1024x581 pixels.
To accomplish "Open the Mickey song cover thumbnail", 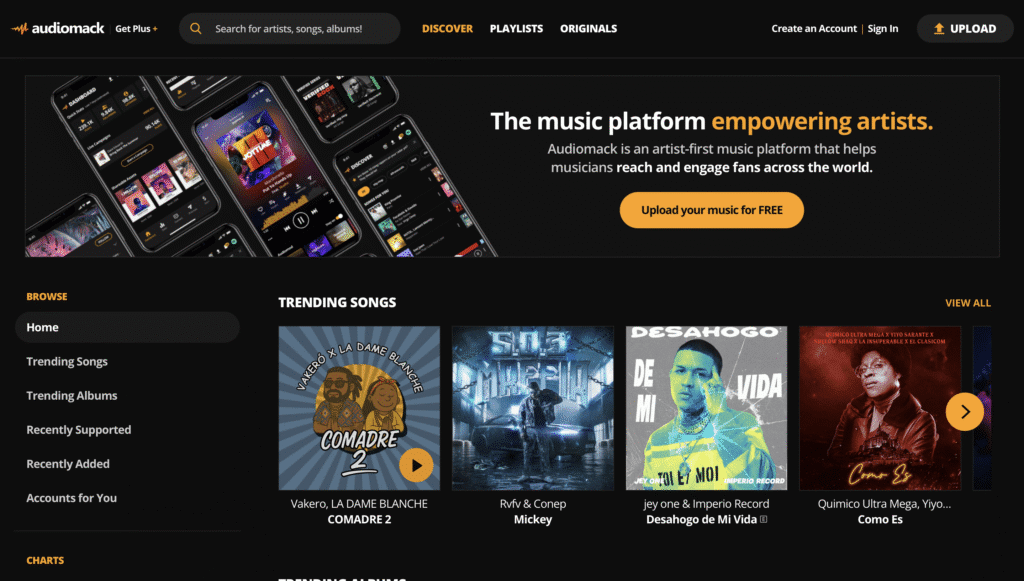I will point(533,408).
